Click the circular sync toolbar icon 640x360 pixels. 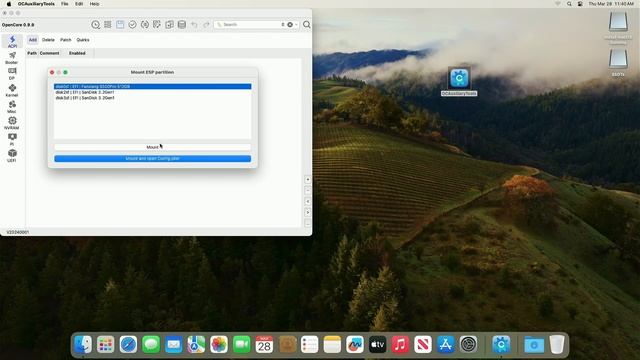144,25
